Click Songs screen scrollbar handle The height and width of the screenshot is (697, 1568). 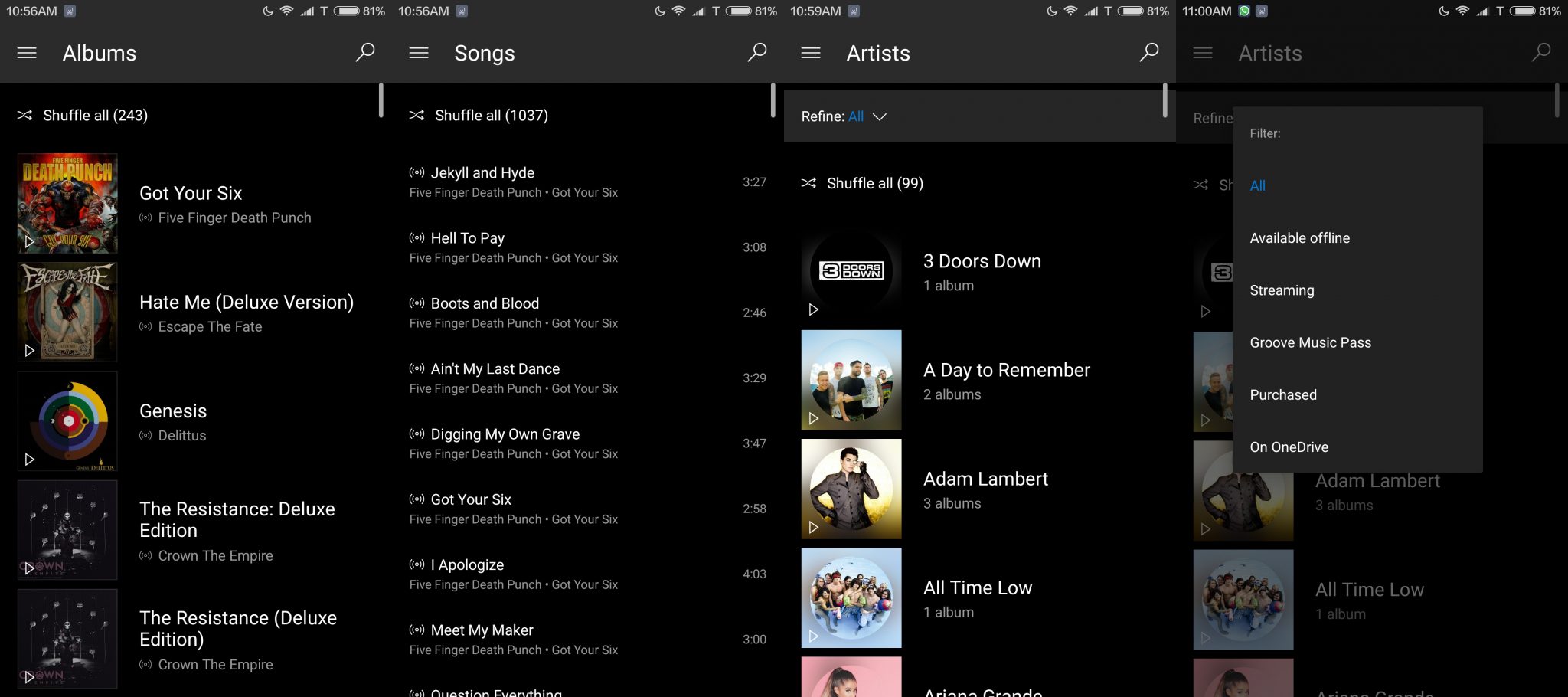point(773,100)
